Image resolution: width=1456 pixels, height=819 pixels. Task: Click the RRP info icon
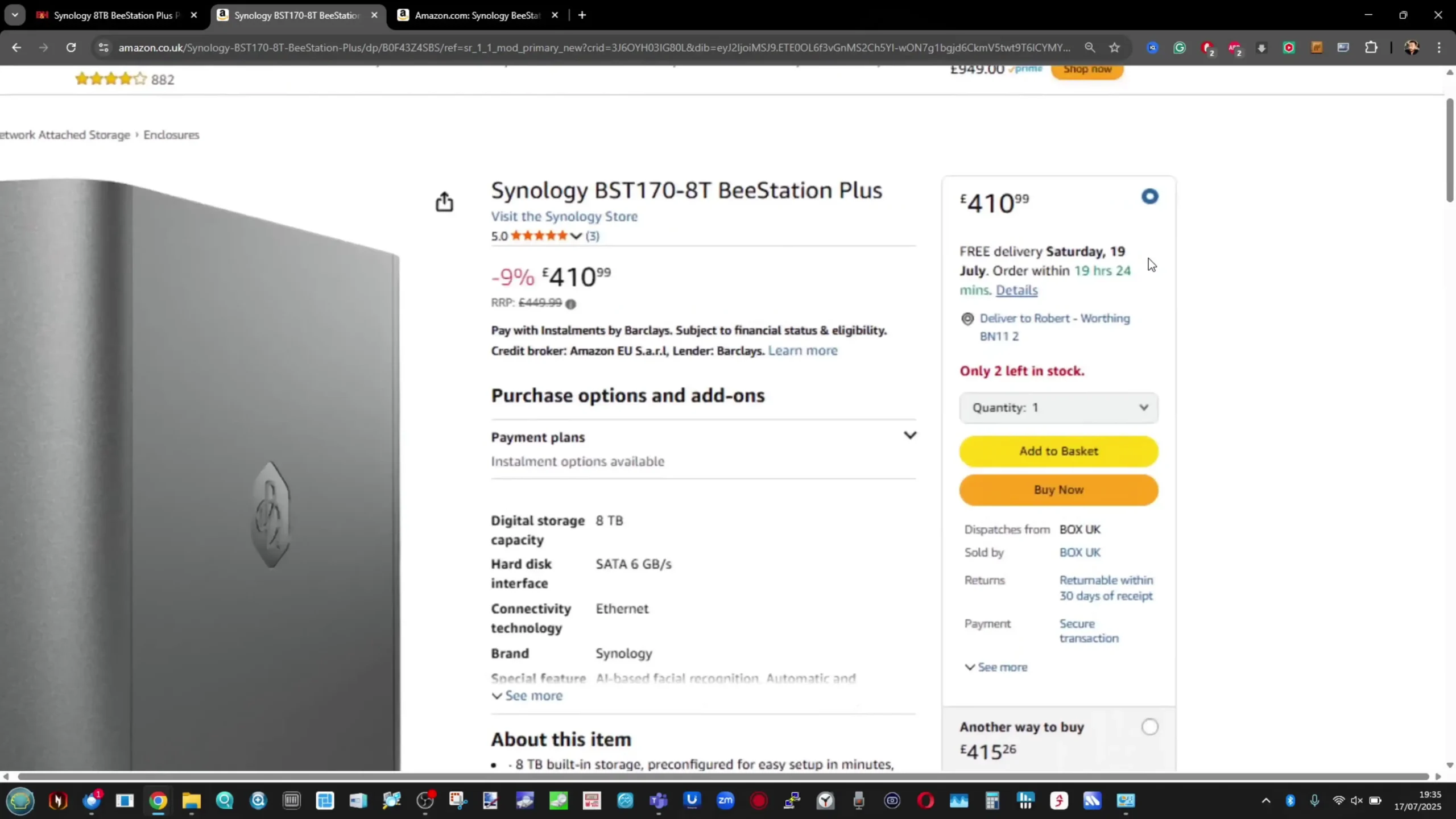pos(570,304)
